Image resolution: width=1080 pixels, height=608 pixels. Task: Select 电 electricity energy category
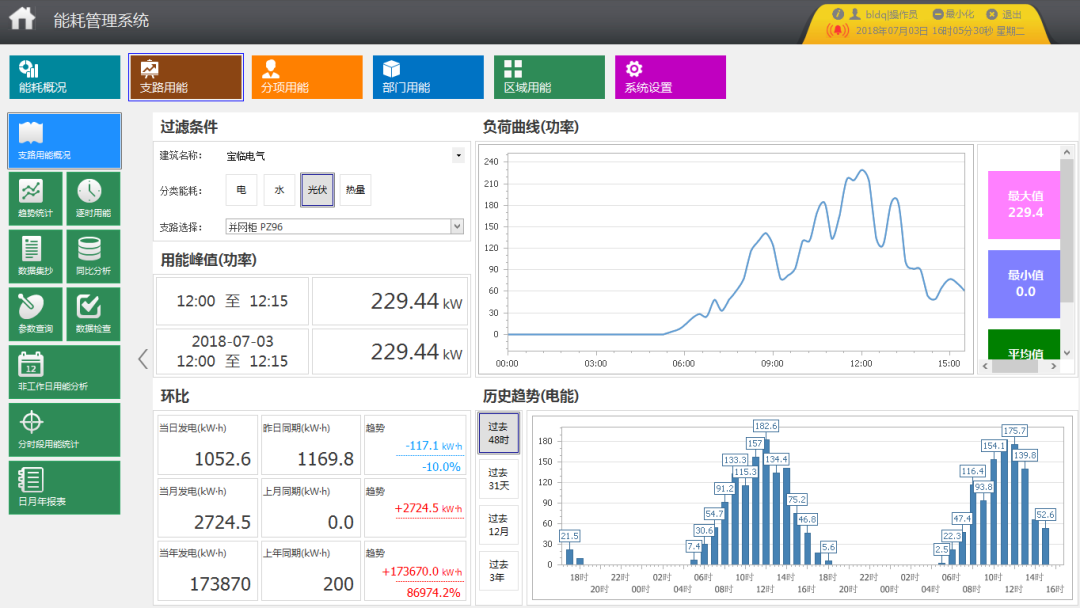(241, 190)
